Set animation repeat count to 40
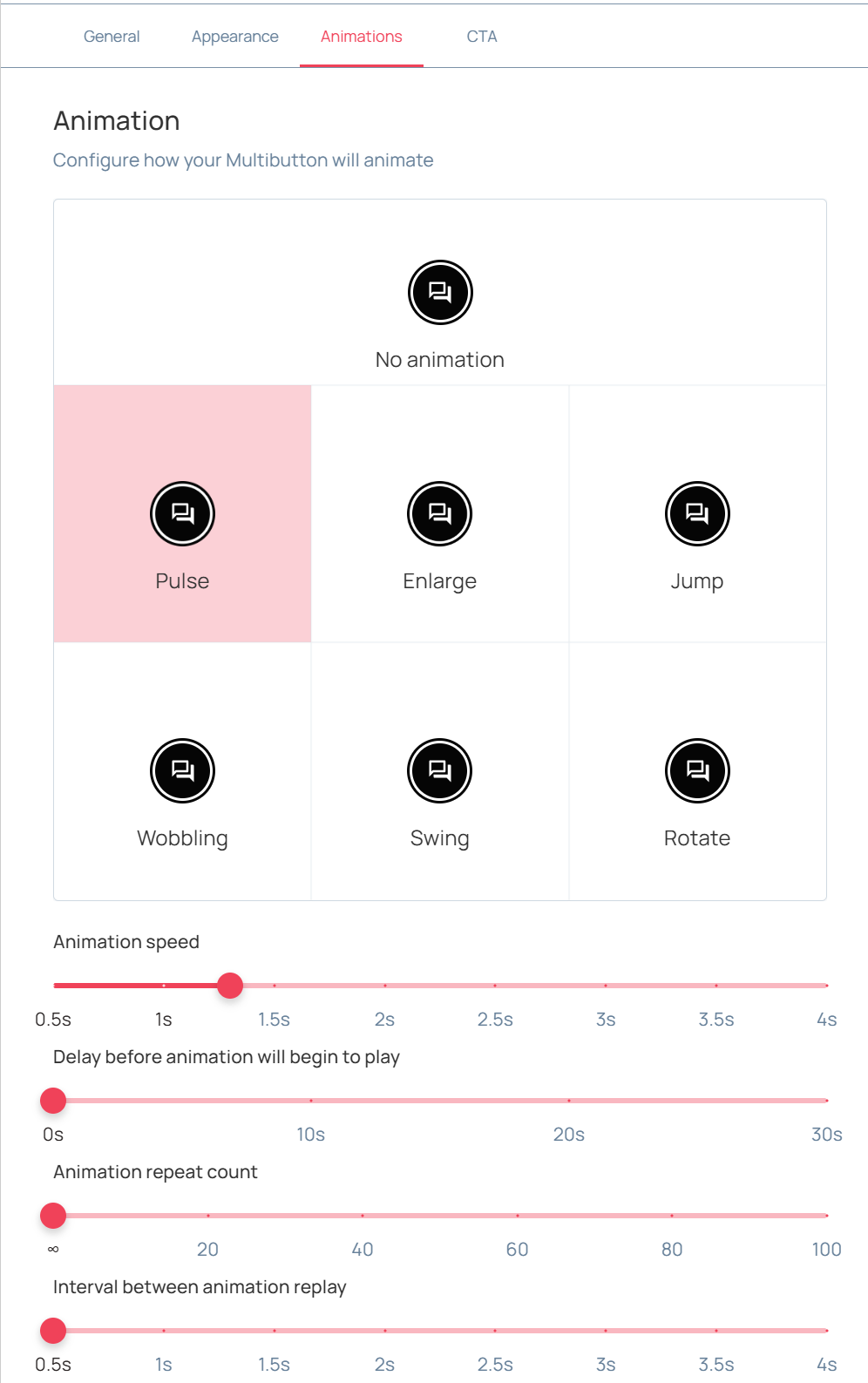Screen dimensions: 868x1383 (x=363, y=1216)
